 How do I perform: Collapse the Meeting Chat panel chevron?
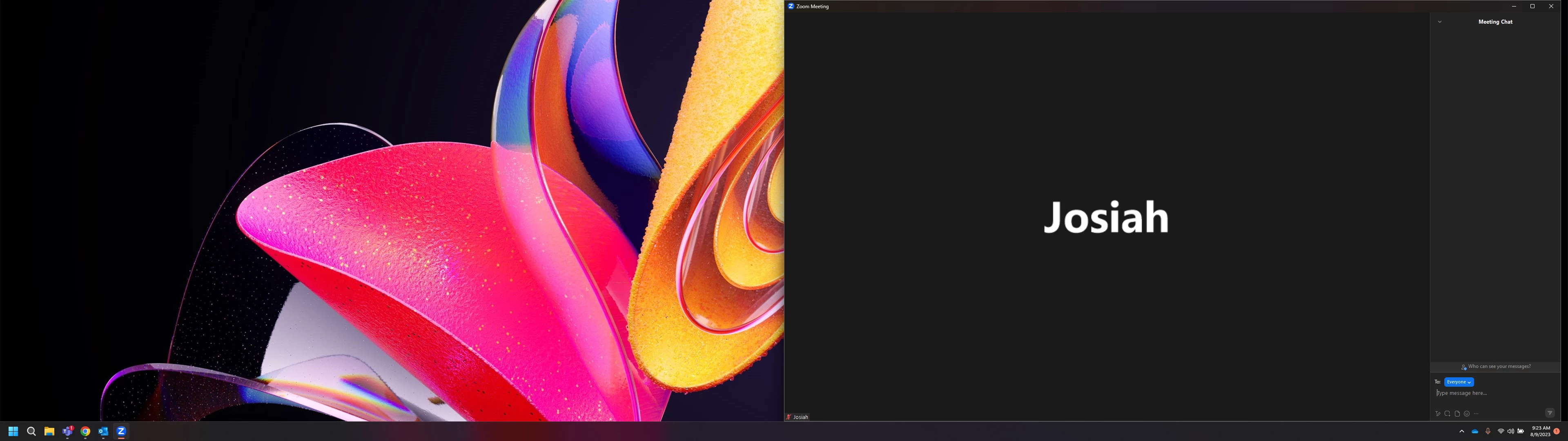click(1439, 22)
